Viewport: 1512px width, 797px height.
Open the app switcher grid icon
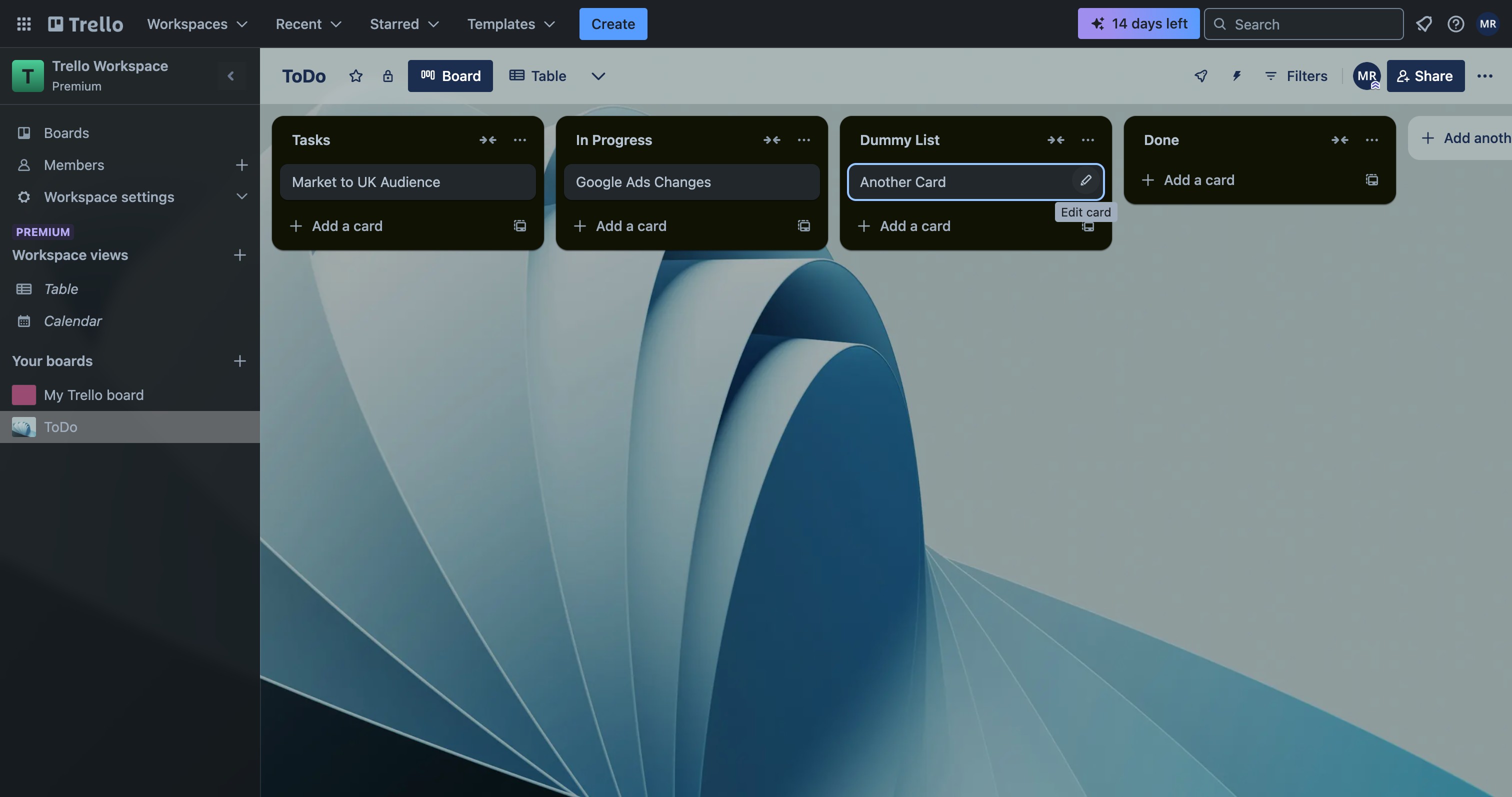(23, 24)
